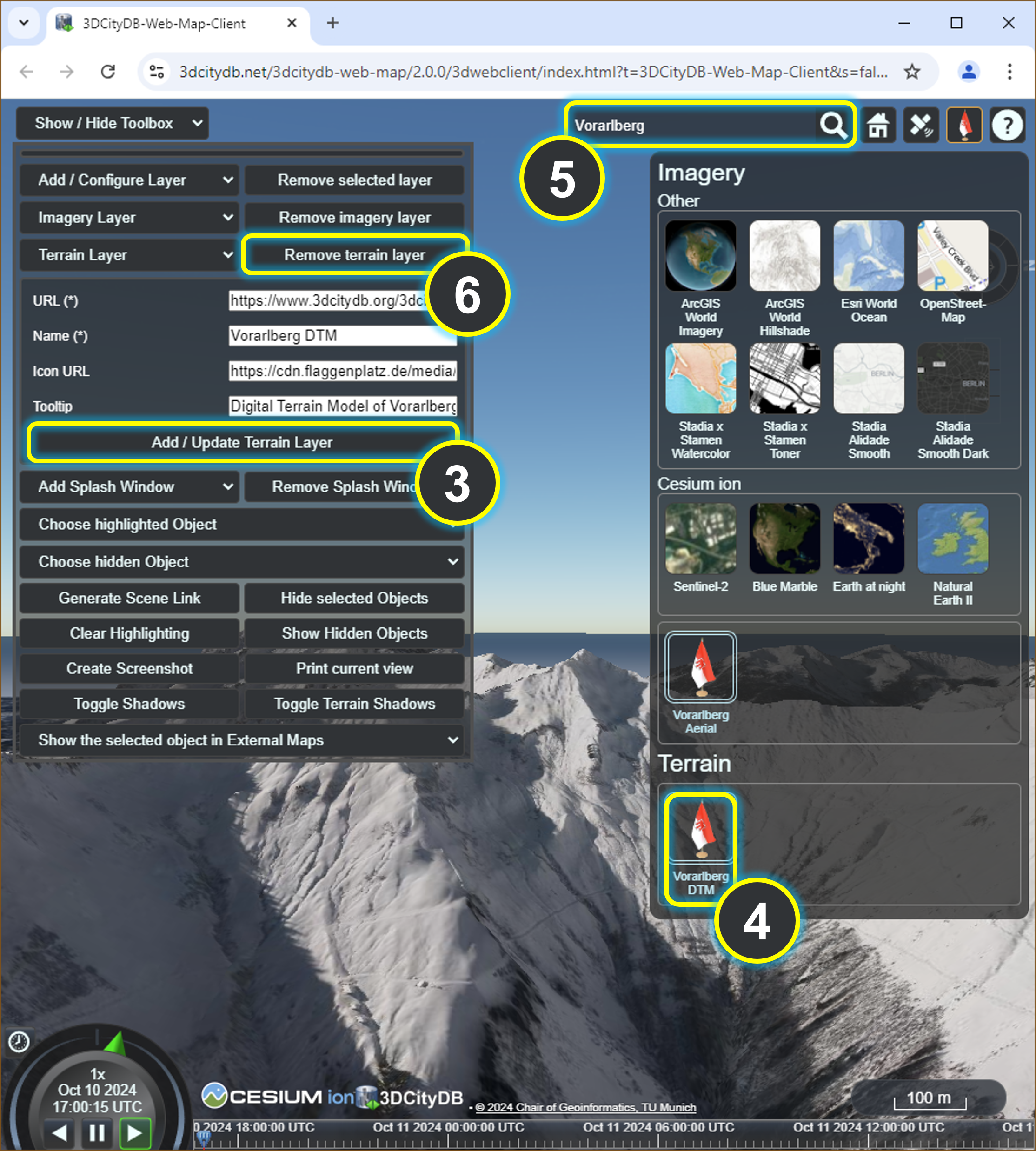Click the Icon URL input field

[x=342, y=371]
